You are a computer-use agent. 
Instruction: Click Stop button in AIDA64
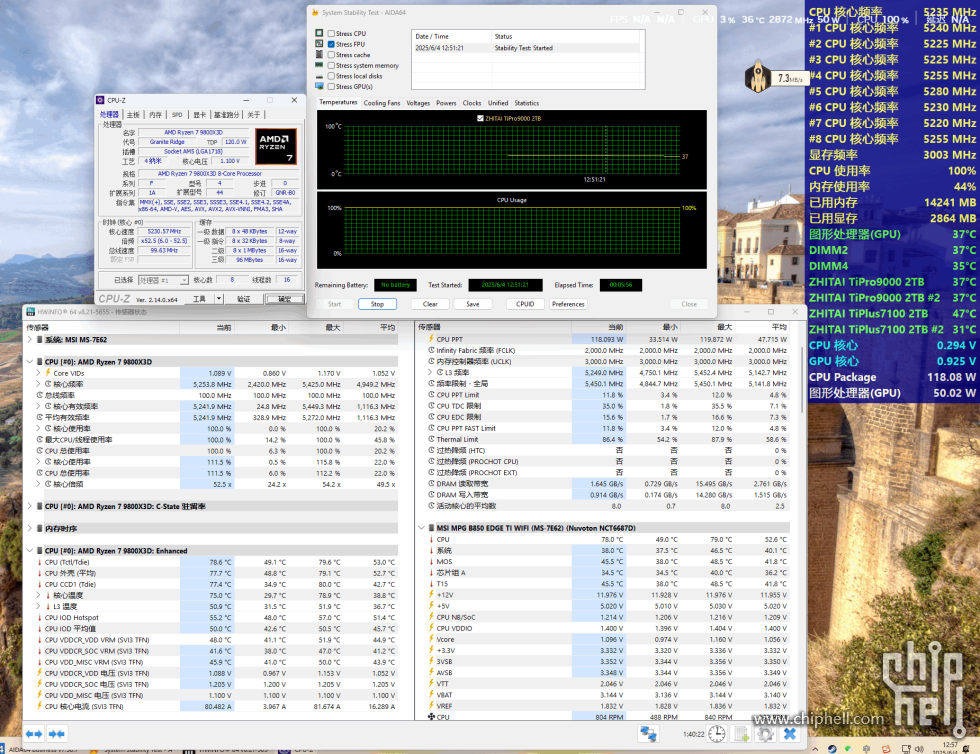377,304
